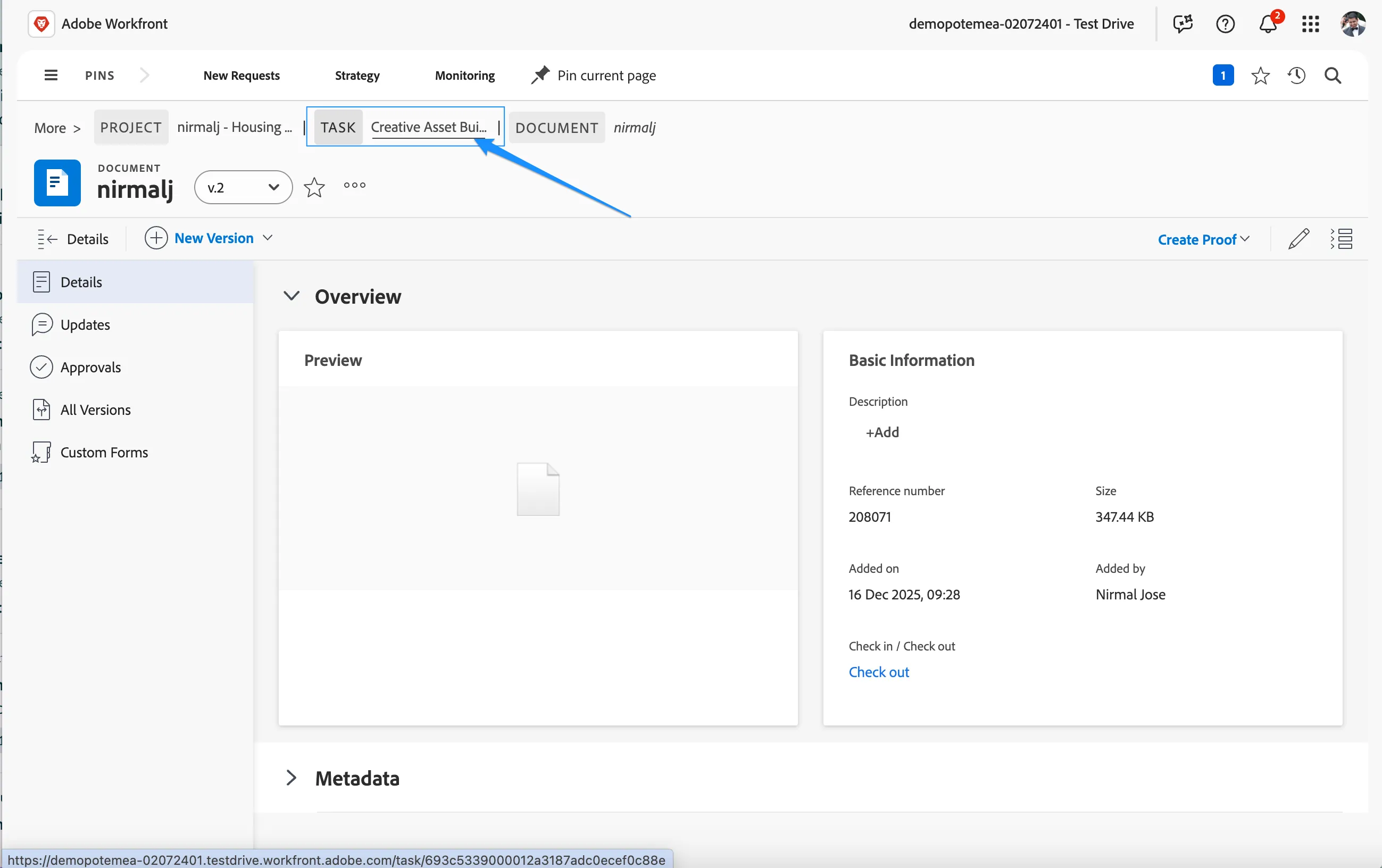The image size is (1382, 868).
Task: Favorite the nirmalj document star
Action: (314, 187)
